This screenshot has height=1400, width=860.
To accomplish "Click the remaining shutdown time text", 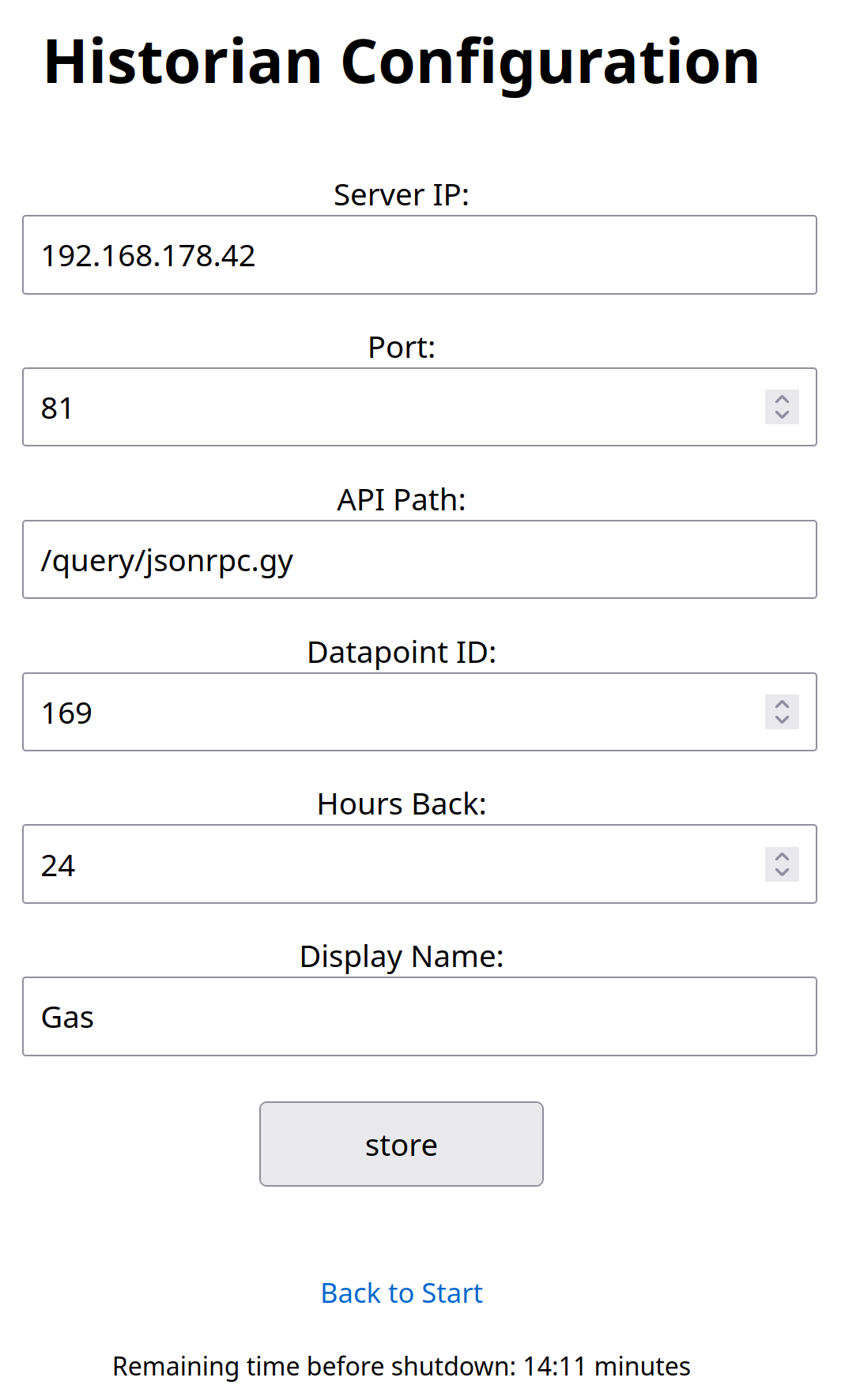I will (x=402, y=1366).
